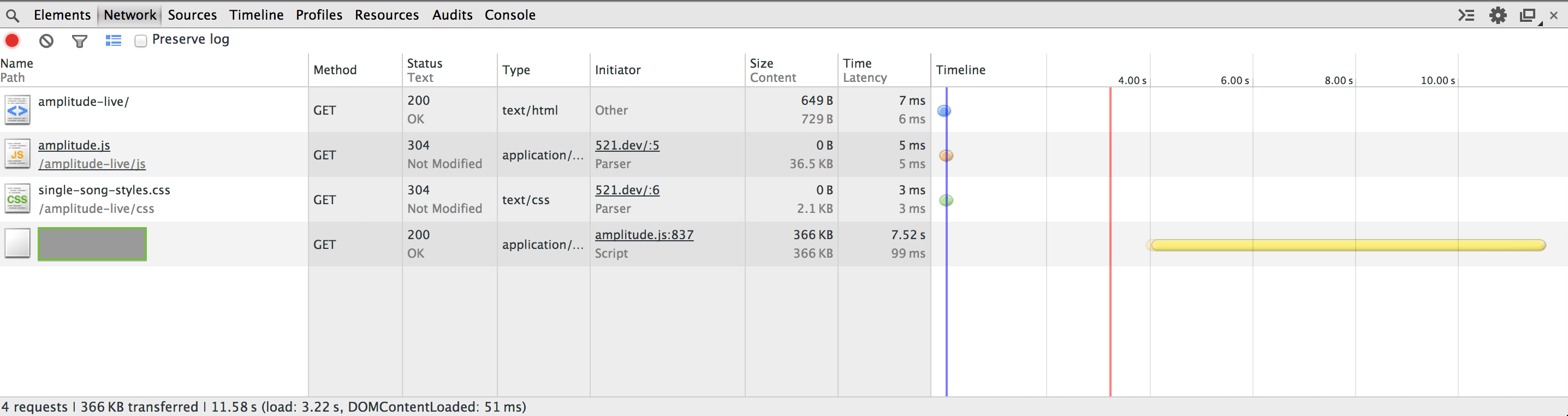
Task: Toggle the red record network log button
Action: click(12, 40)
